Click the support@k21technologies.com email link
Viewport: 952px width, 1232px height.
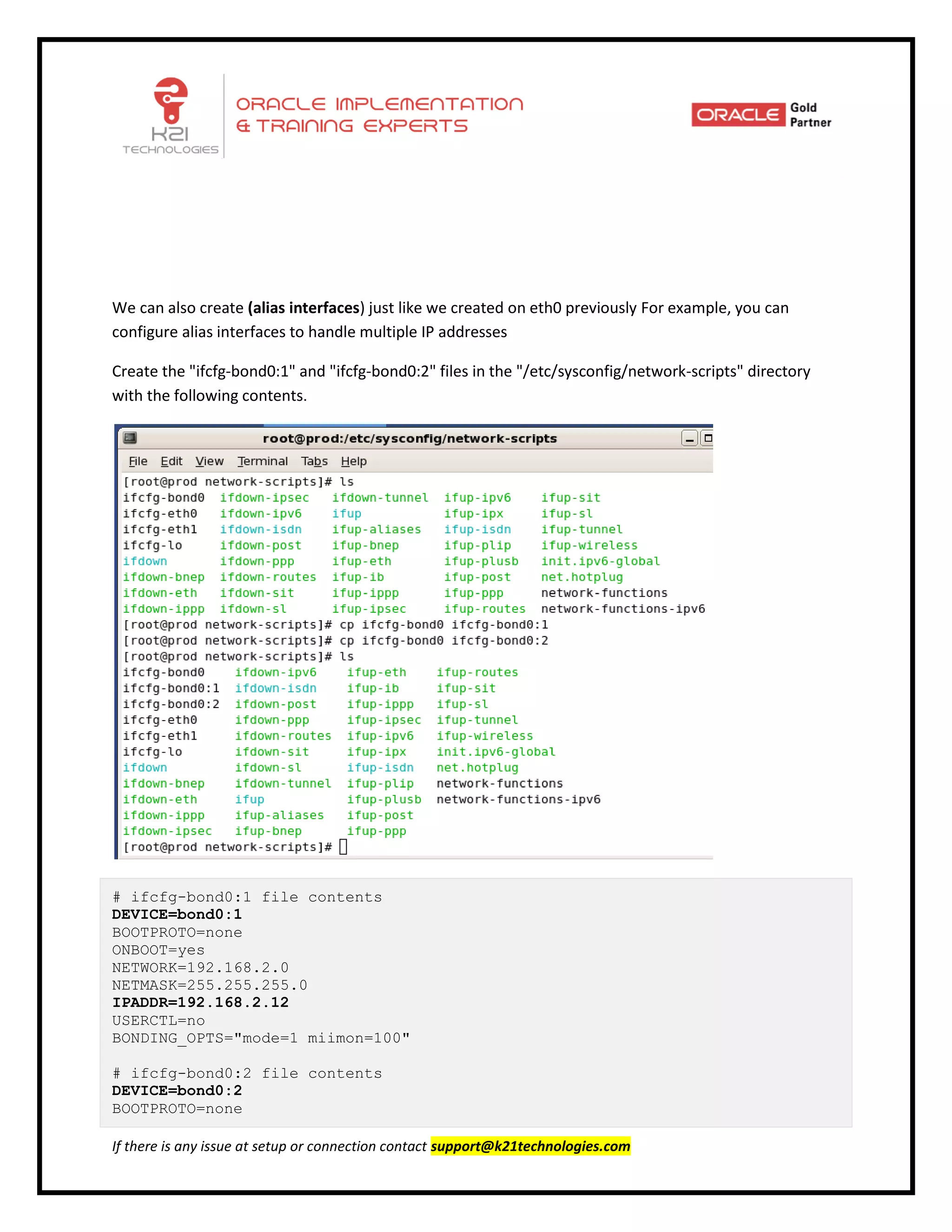tap(530, 1146)
